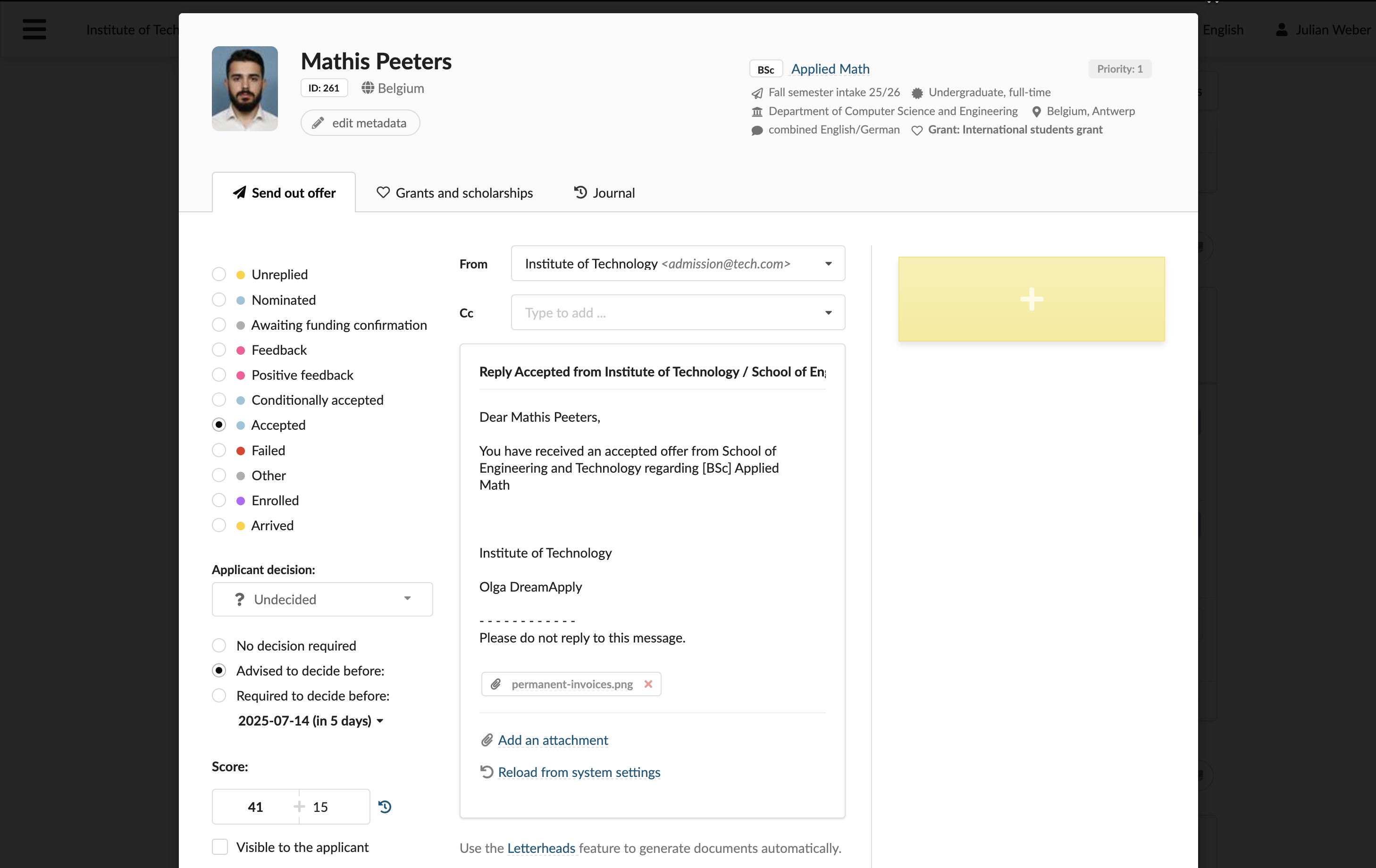
Task: Open the Applicant decision Undecided dropdown
Action: [322, 599]
